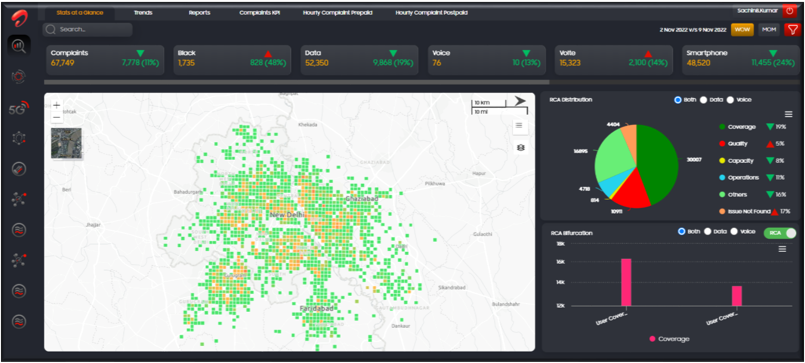Select Data radio in RCA Distribution
Screen dimensions: 805x363
(703, 100)
